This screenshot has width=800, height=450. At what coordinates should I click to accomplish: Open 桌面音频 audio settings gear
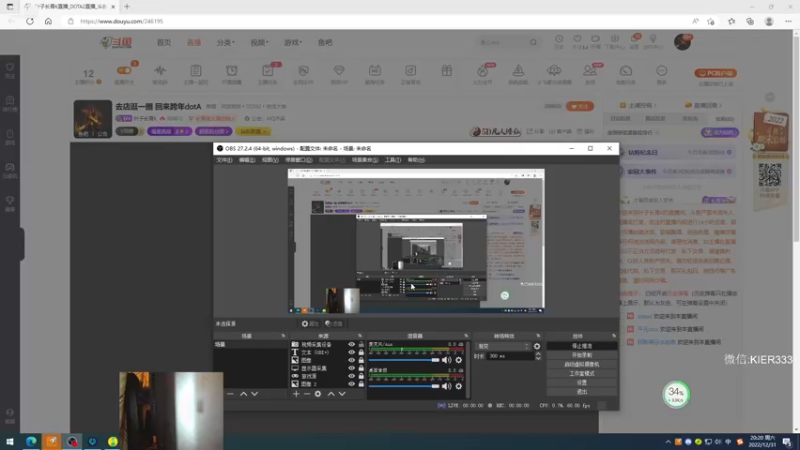[x=459, y=386]
